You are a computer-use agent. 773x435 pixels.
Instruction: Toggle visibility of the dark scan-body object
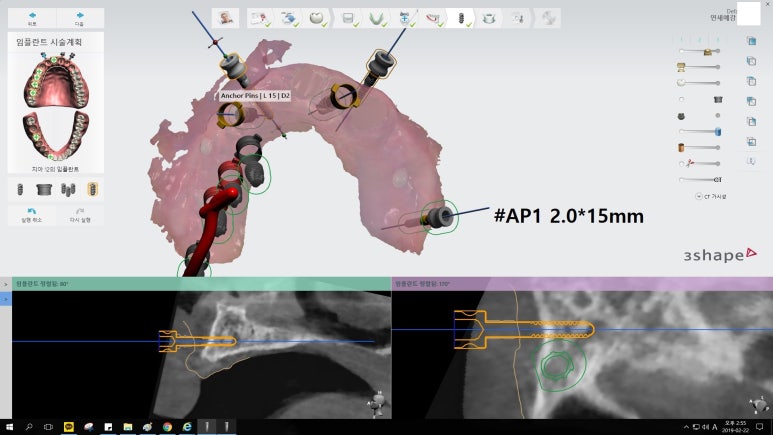(x=682, y=115)
